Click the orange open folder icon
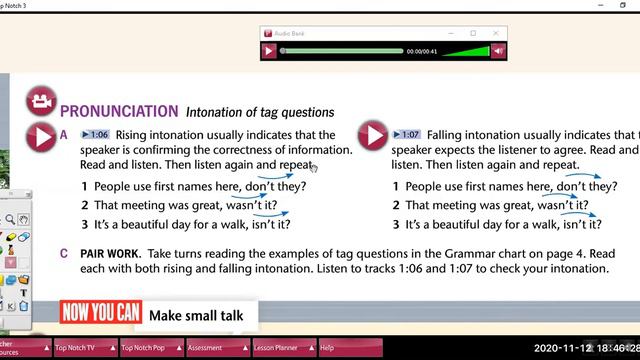This screenshot has width=640, height=360. pos(24,280)
